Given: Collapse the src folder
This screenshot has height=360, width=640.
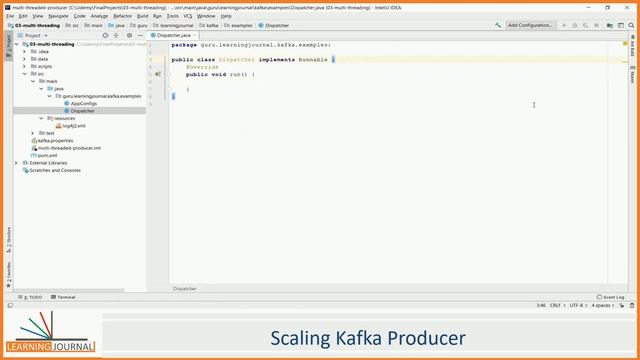Looking at the screenshot, I should click(x=24, y=74).
